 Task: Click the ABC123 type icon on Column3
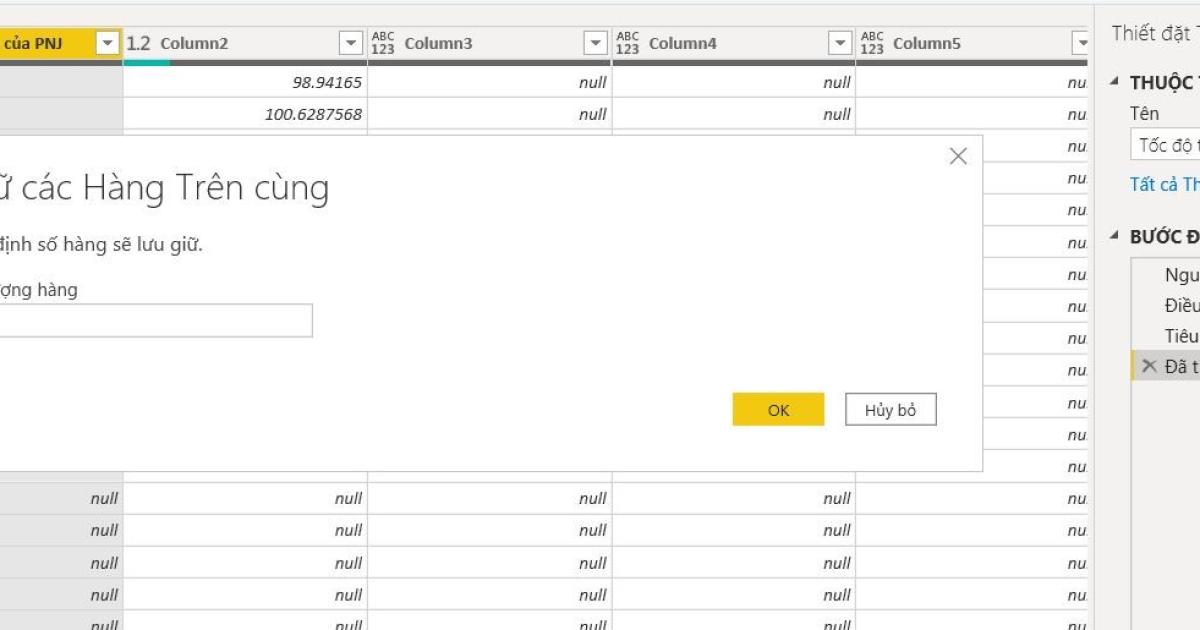tap(383, 44)
